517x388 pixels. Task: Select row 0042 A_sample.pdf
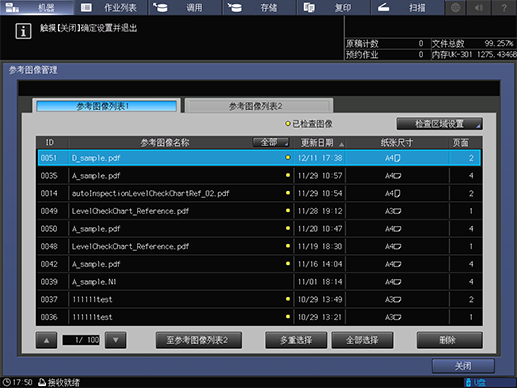coord(259,264)
